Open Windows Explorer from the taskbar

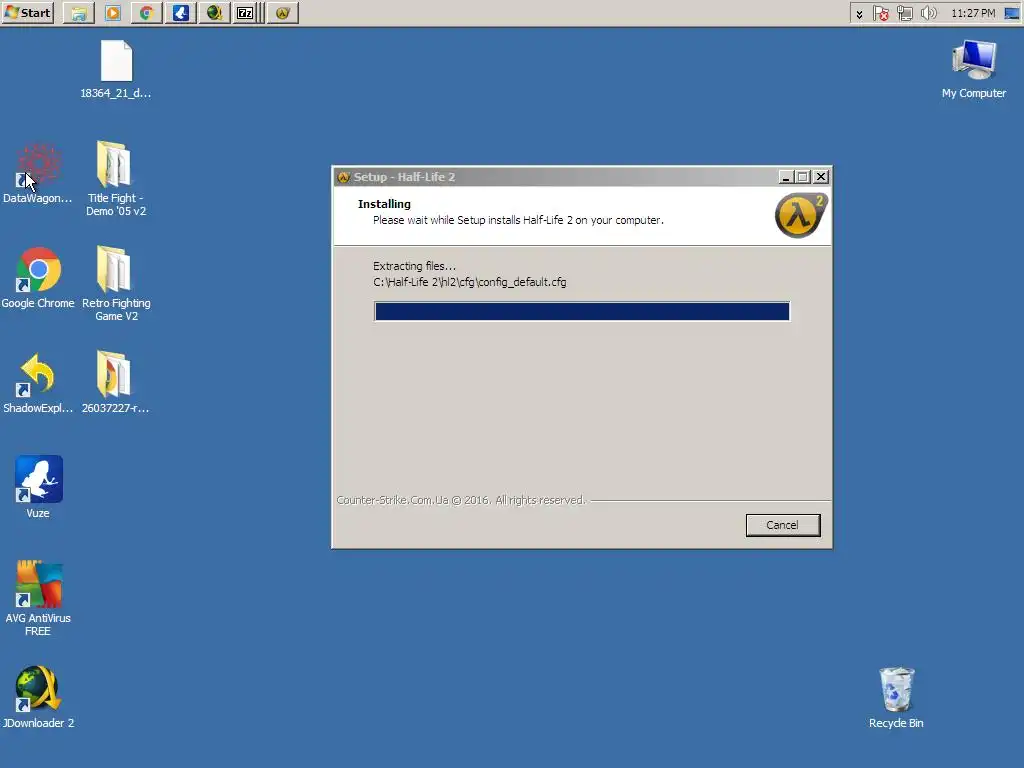coord(78,13)
